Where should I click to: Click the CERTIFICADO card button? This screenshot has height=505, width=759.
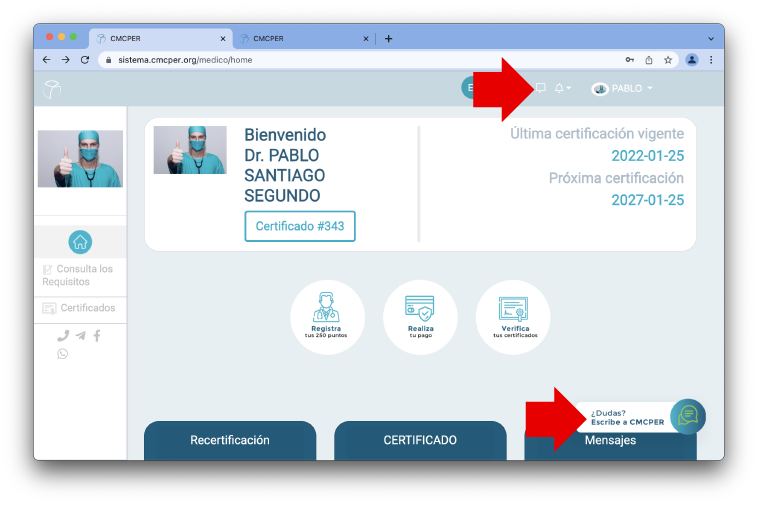[x=420, y=440]
